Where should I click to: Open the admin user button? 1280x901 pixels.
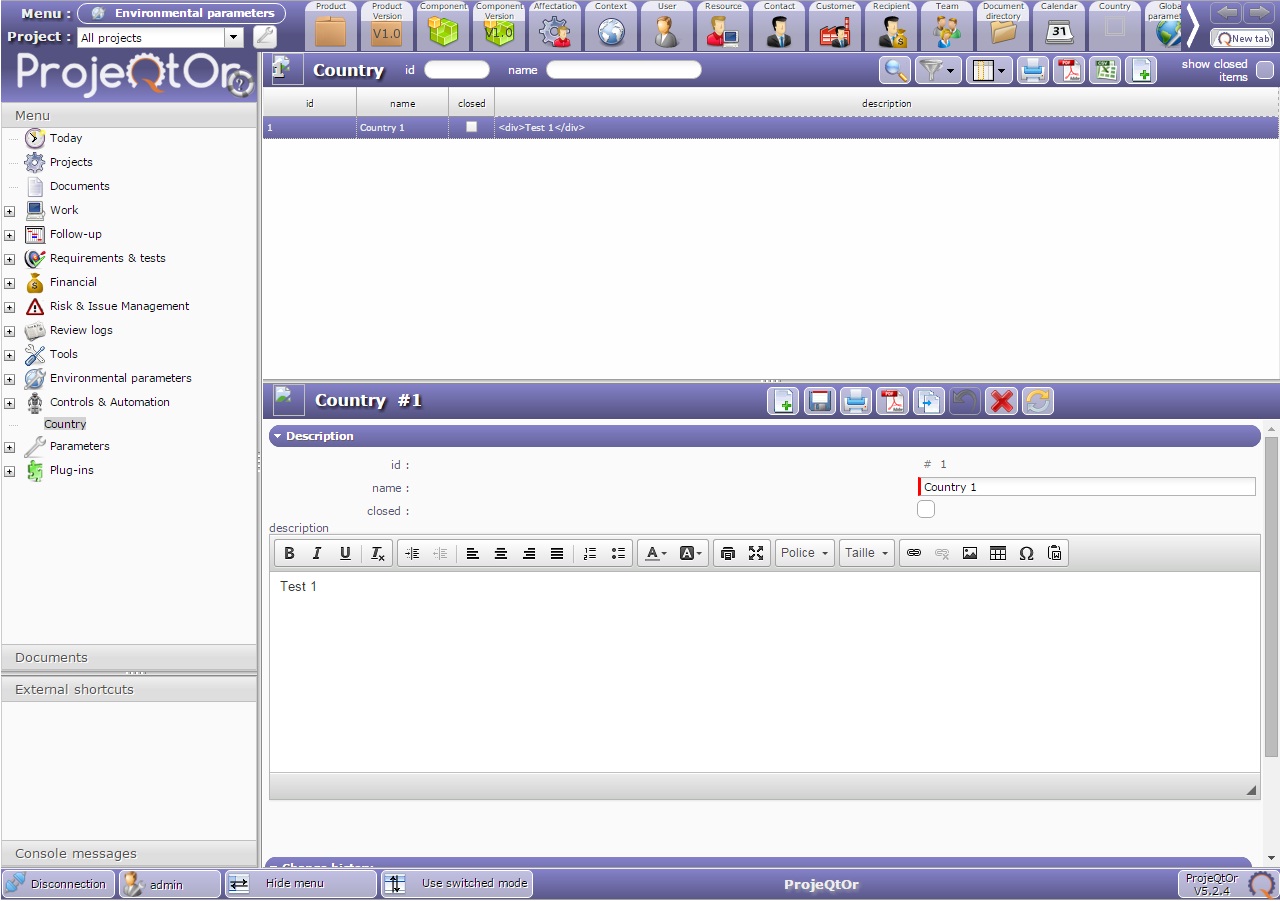pyautogui.click(x=169, y=884)
